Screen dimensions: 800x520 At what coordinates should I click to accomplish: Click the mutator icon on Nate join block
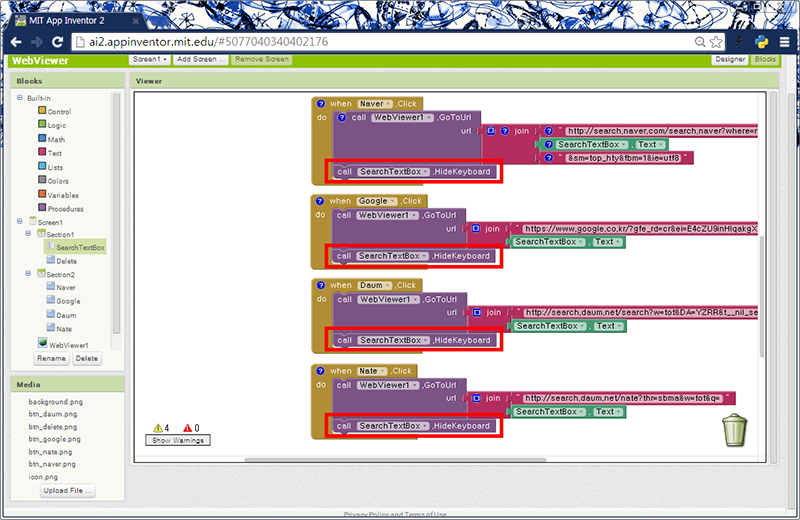(476, 398)
